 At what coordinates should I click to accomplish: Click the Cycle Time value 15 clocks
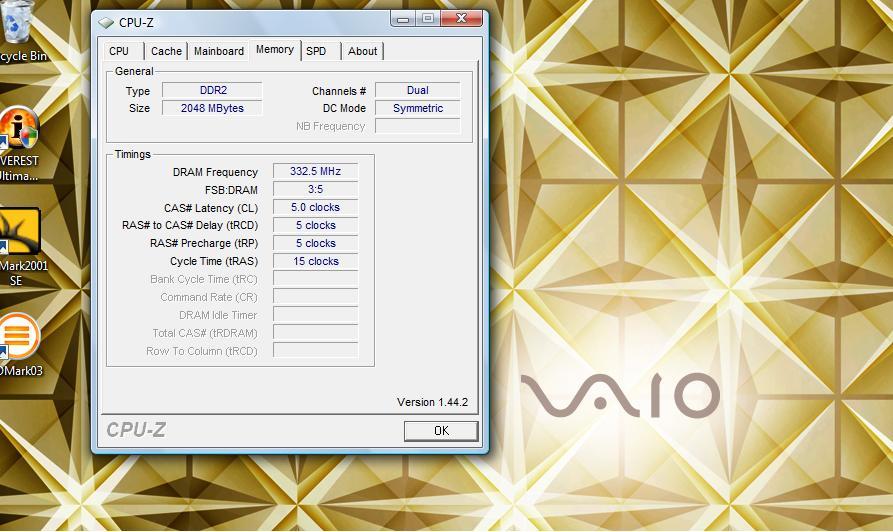316,261
